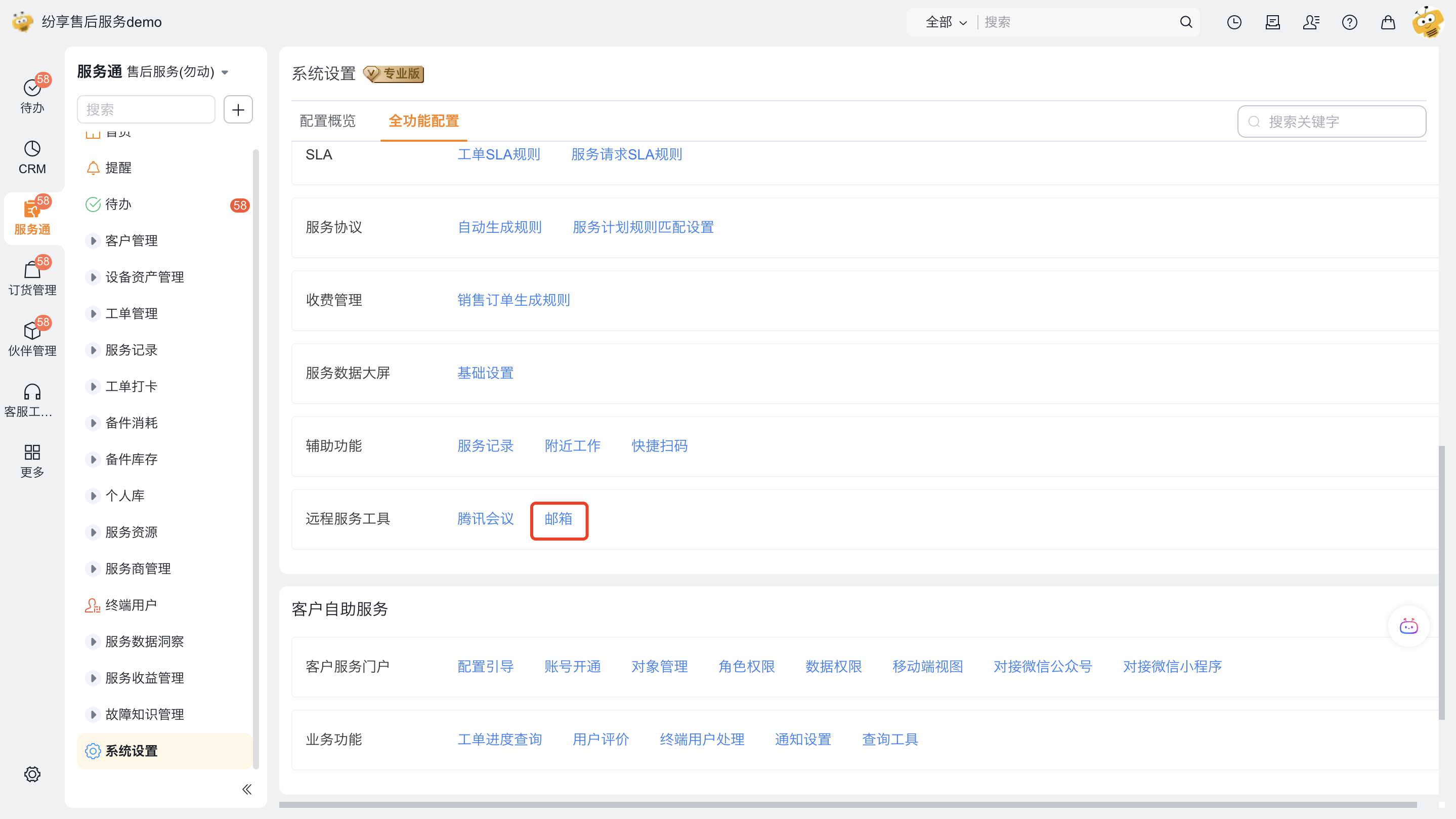Open the shopping bag icon in header
The width and height of the screenshot is (1456, 819).
[1388, 22]
